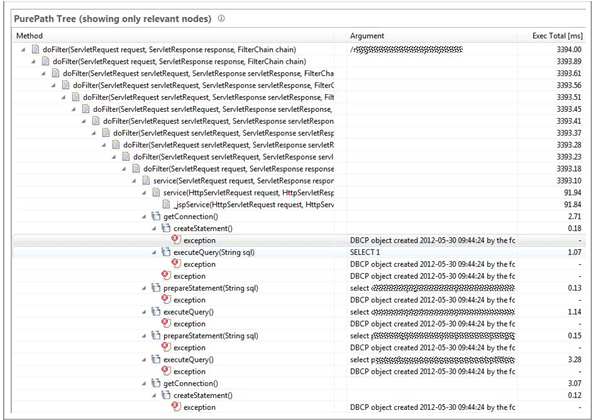This screenshot has height=420, width=598.
Task: Collapse the last getConnection() node at 3.07 ms
Action: pos(144,383)
